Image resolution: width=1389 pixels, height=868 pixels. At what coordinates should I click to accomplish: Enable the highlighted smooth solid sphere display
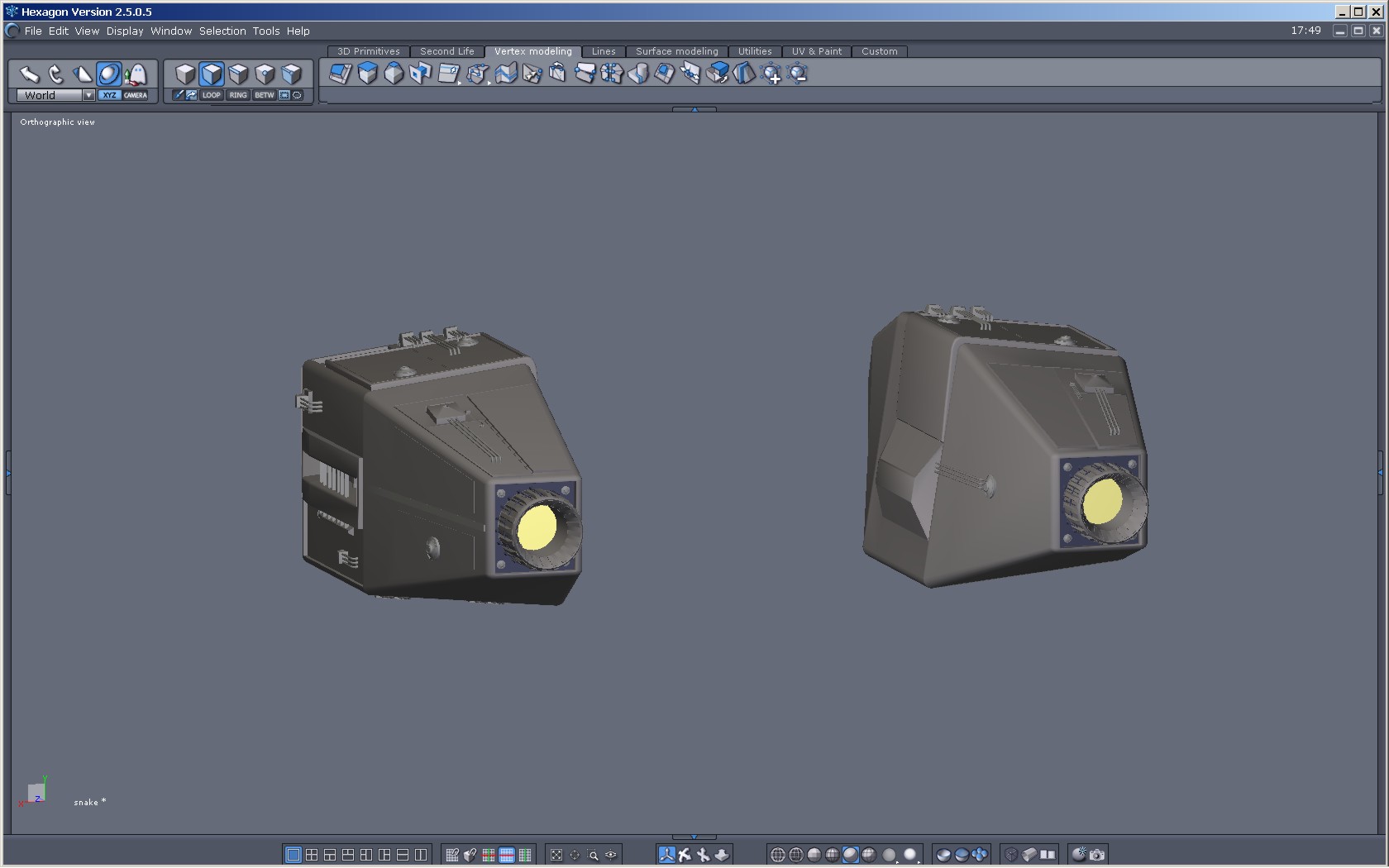851,855
